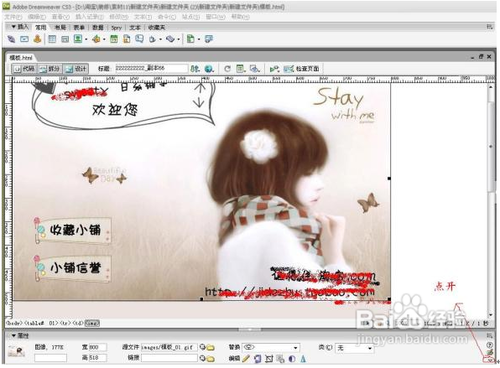Click the crop tool in Properties panel
This screenshot has width=500, height=368.
coord(269,359)
